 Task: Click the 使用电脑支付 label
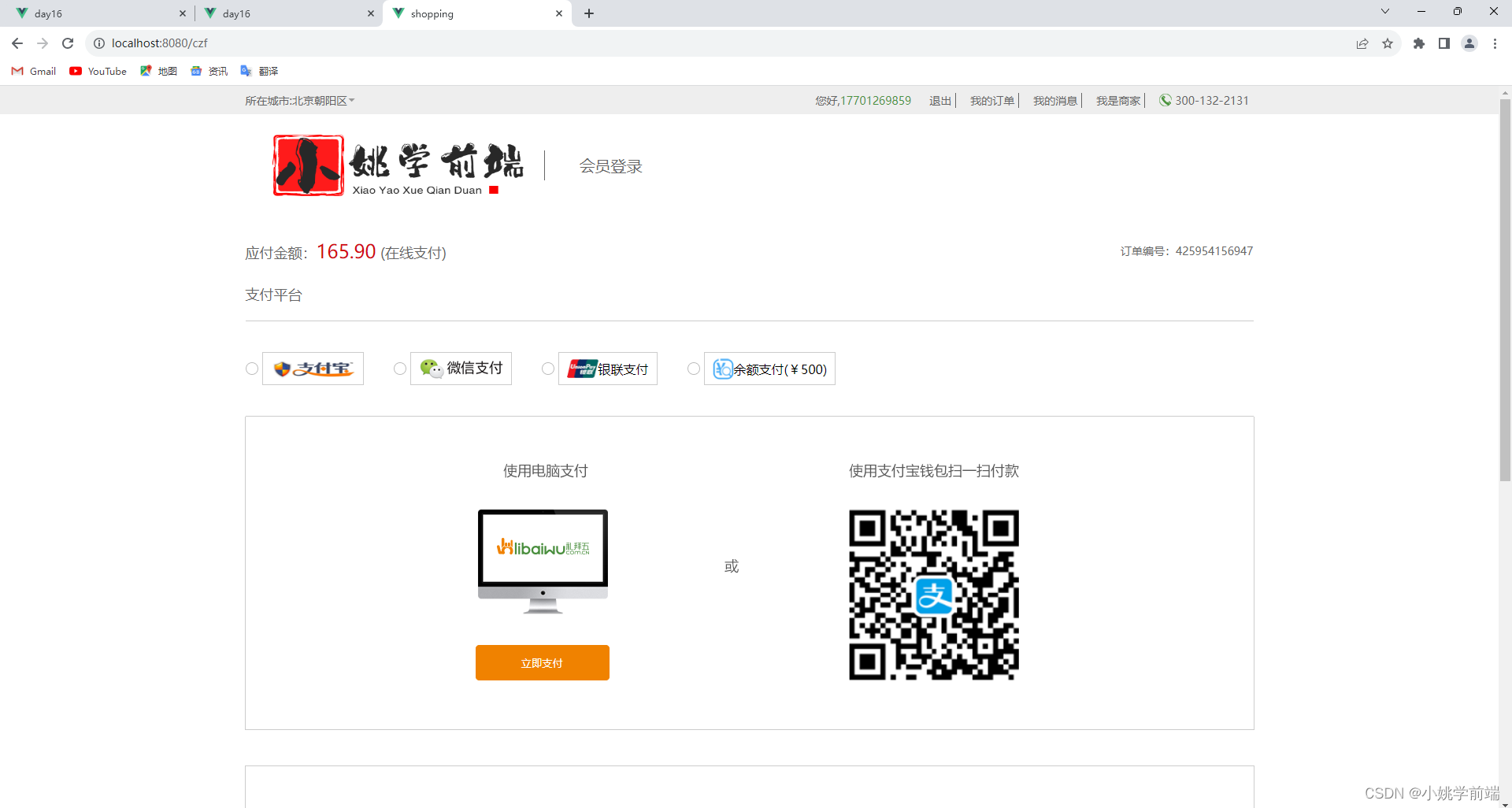tap(546, 471)
